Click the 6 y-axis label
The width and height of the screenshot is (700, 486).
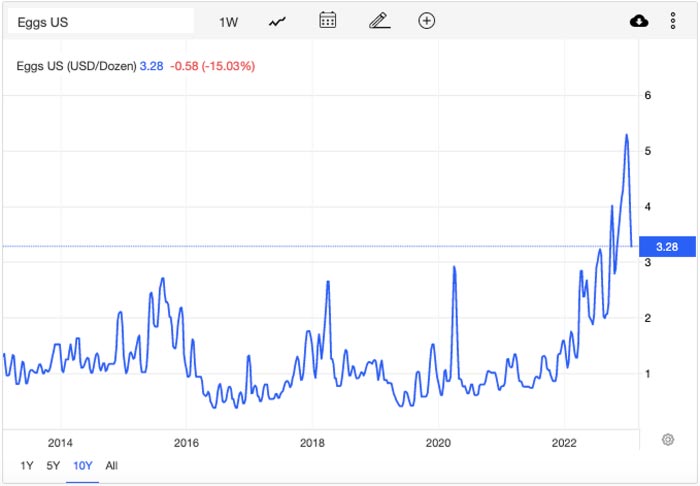648,95
